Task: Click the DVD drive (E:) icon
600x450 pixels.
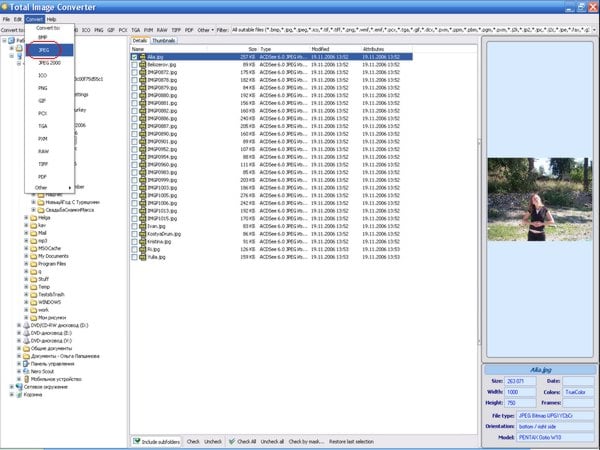Action: pos(26,333)
